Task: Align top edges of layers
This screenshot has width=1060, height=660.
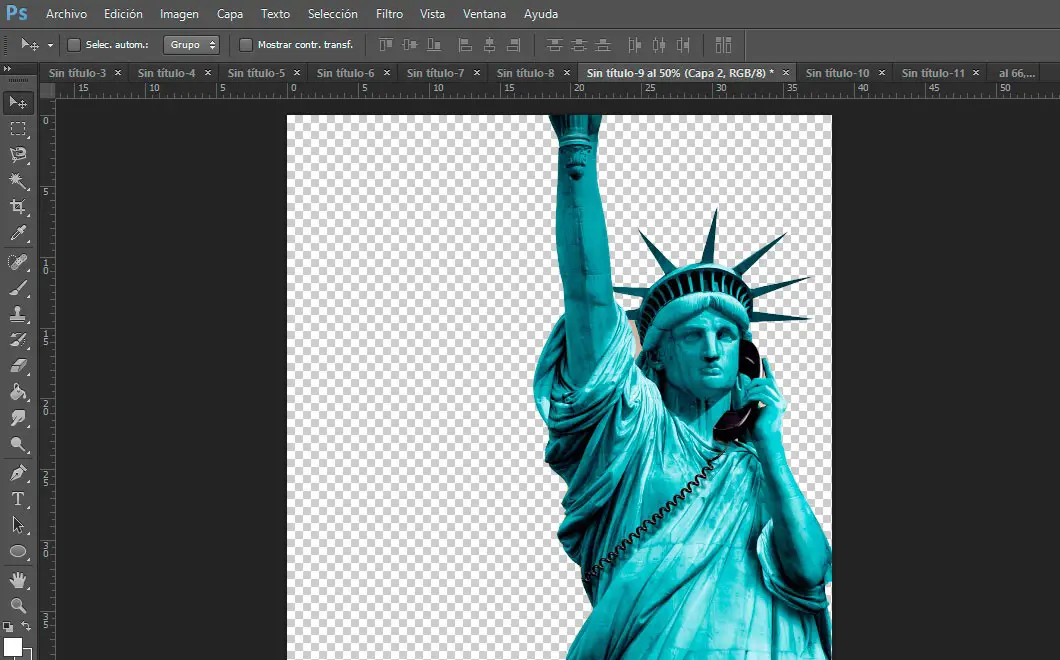Action: (385, 45)
